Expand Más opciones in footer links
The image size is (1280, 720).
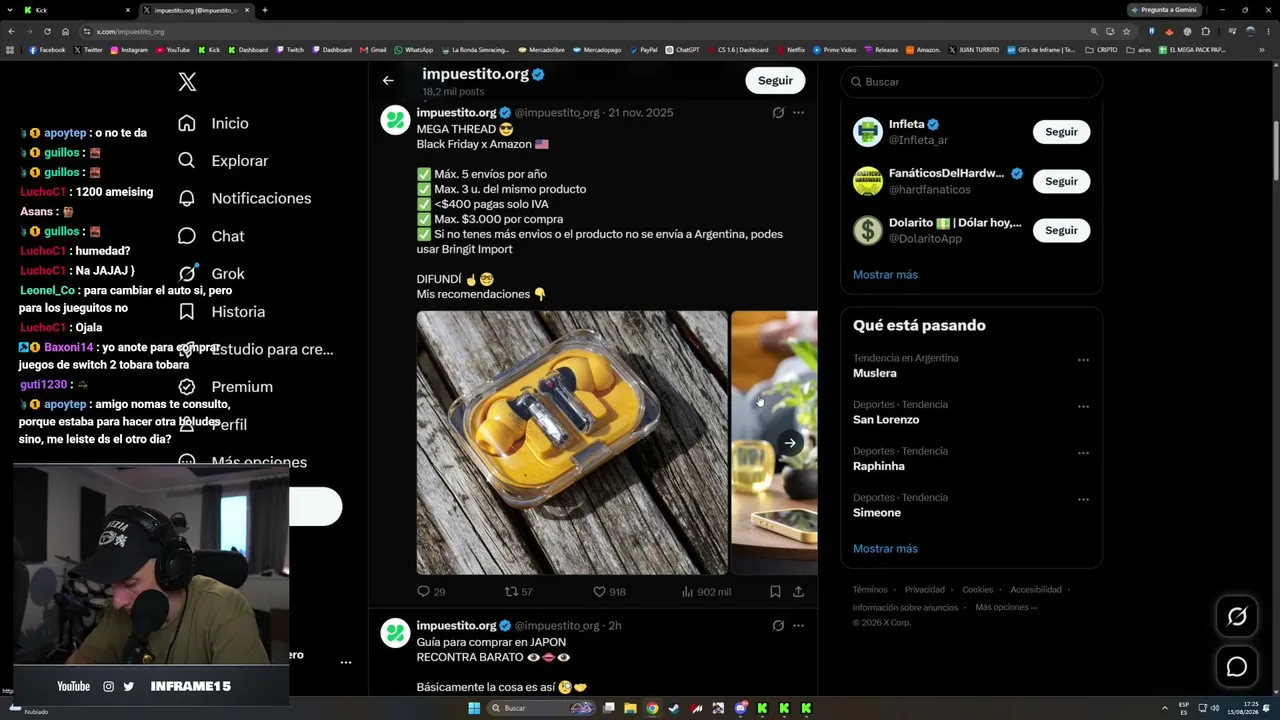(1006, 607)
